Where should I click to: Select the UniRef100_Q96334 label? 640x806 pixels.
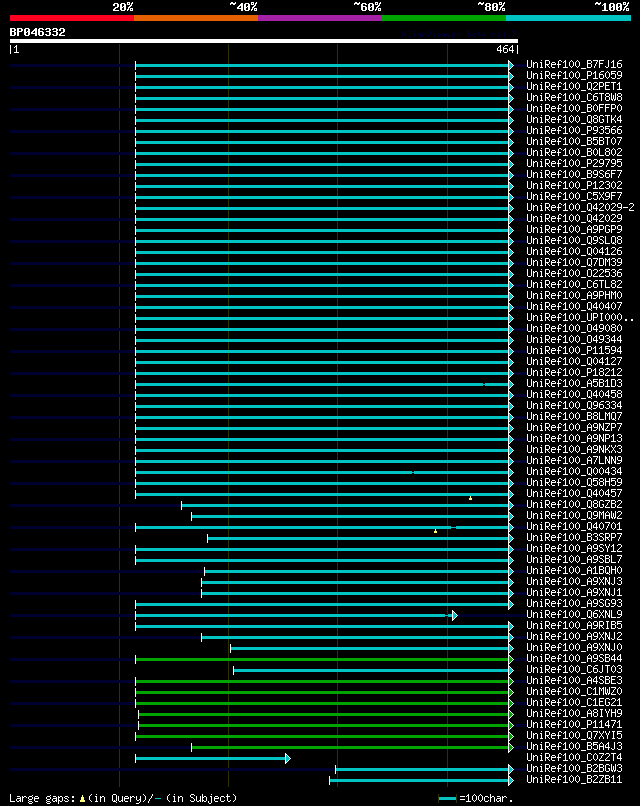[x=574, y=406]
